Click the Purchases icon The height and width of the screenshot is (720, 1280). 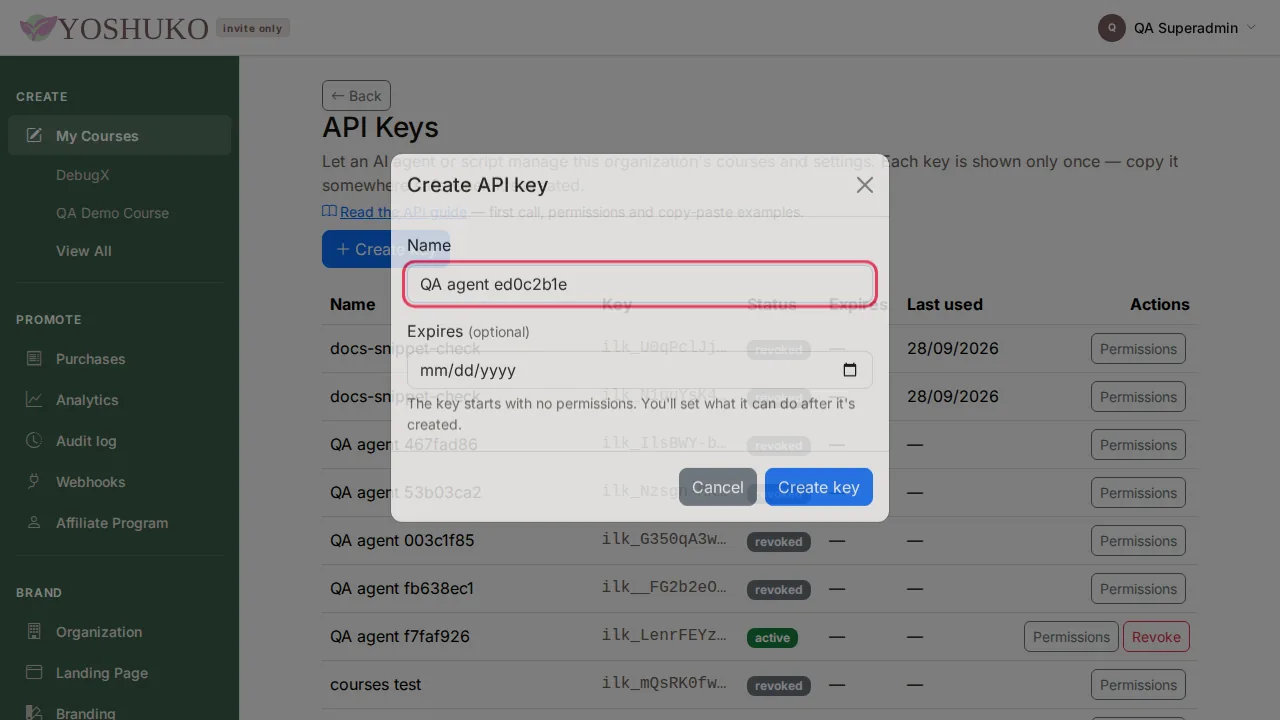pos(34,358)
